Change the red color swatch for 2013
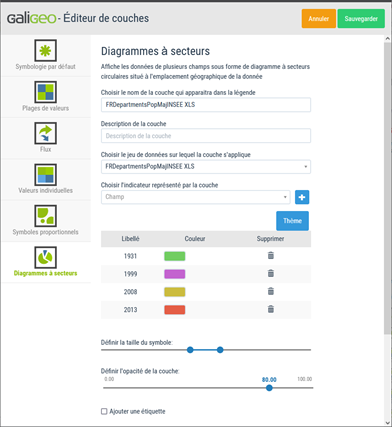 (175, 310)
